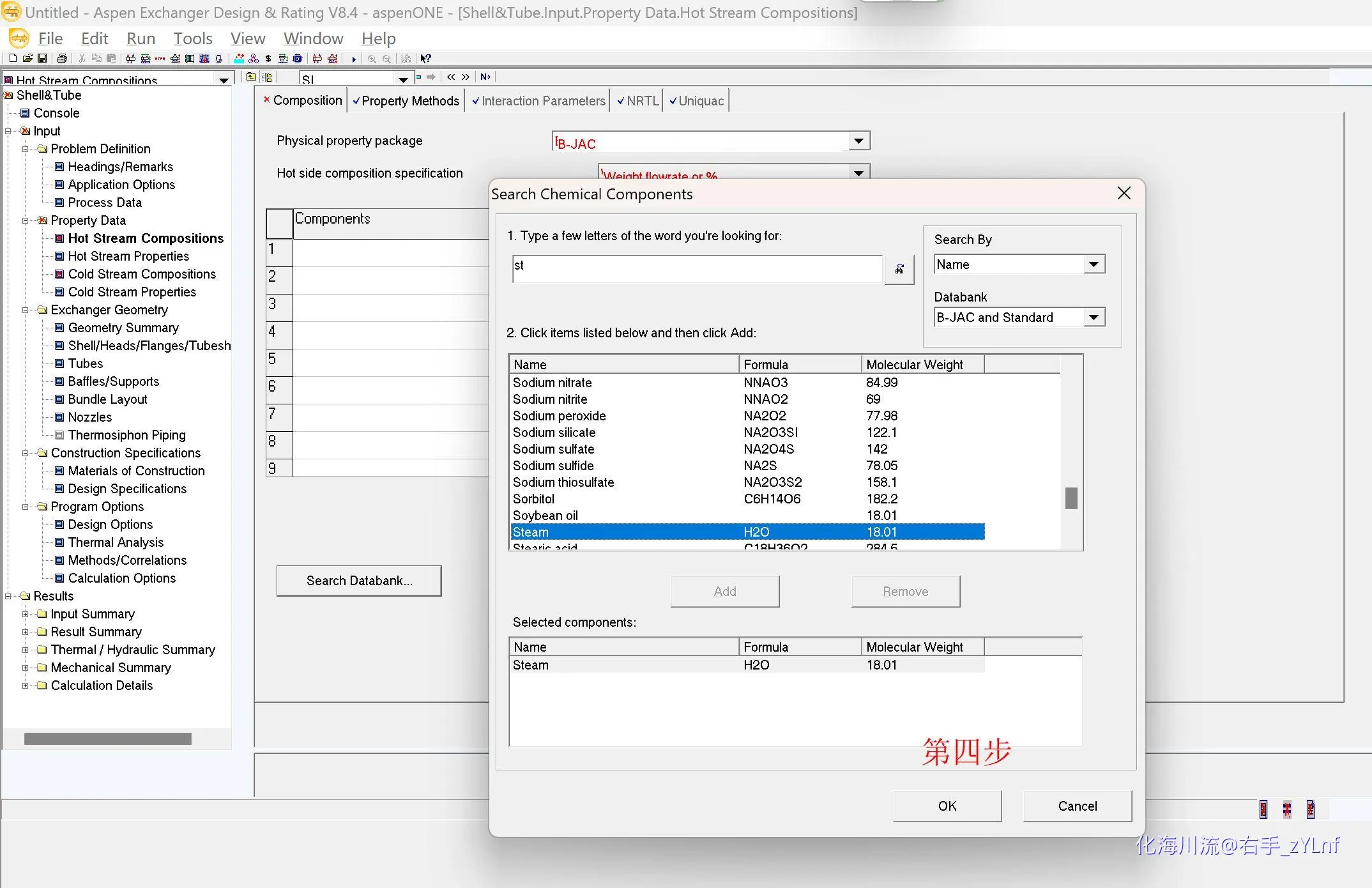Open the File menu
The height and width of the screenshot is (888, 1372).
(x=50, y=38)
